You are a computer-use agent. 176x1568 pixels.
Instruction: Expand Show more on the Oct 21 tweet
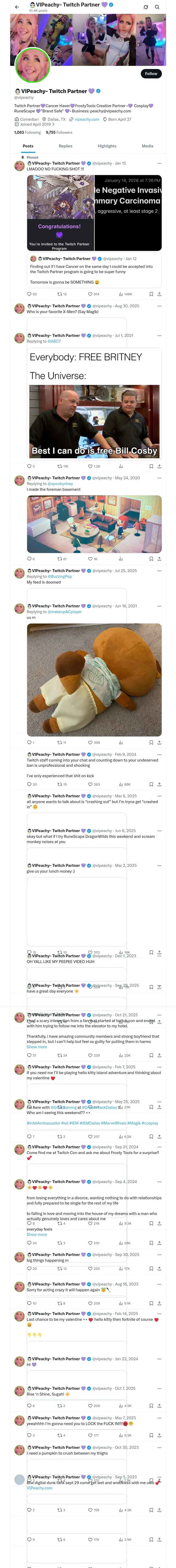click(37, 1047)
